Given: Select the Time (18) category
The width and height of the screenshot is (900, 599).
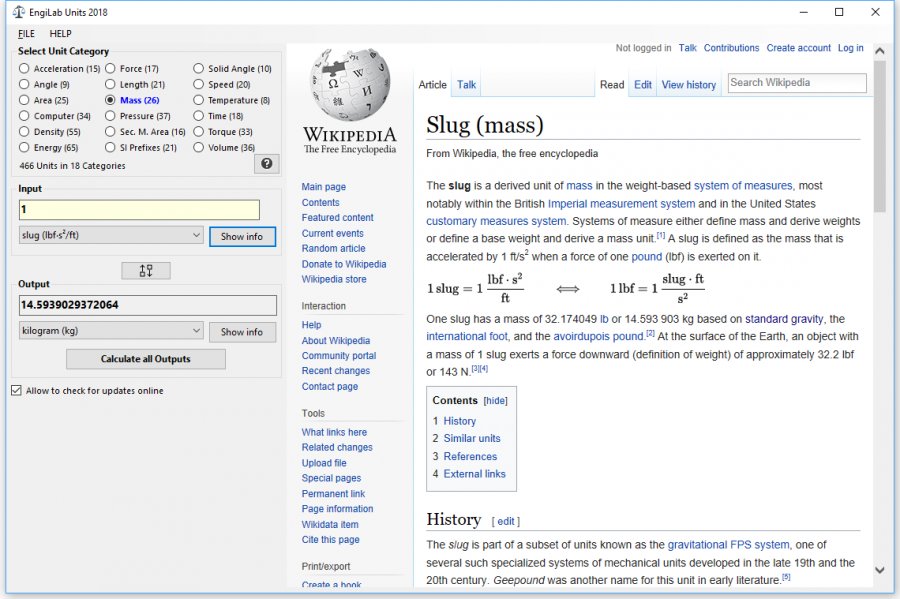Looking at the screenshot, I should coord(219,116).
